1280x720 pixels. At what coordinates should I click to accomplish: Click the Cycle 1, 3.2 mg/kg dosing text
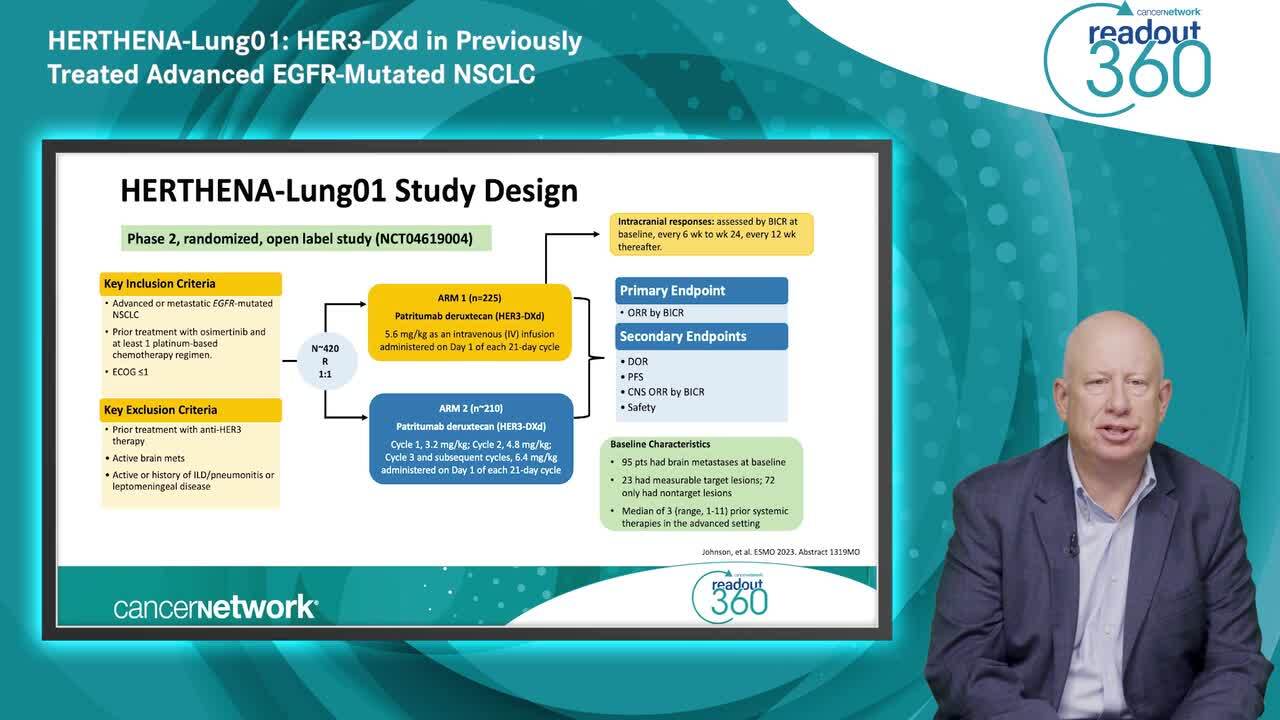pyautogui.click(x=471, y=457)
